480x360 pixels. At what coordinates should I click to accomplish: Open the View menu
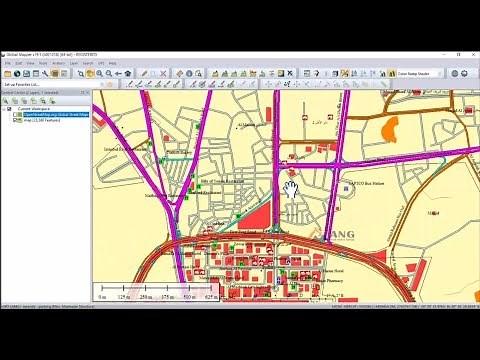click(x=30, y=63)
